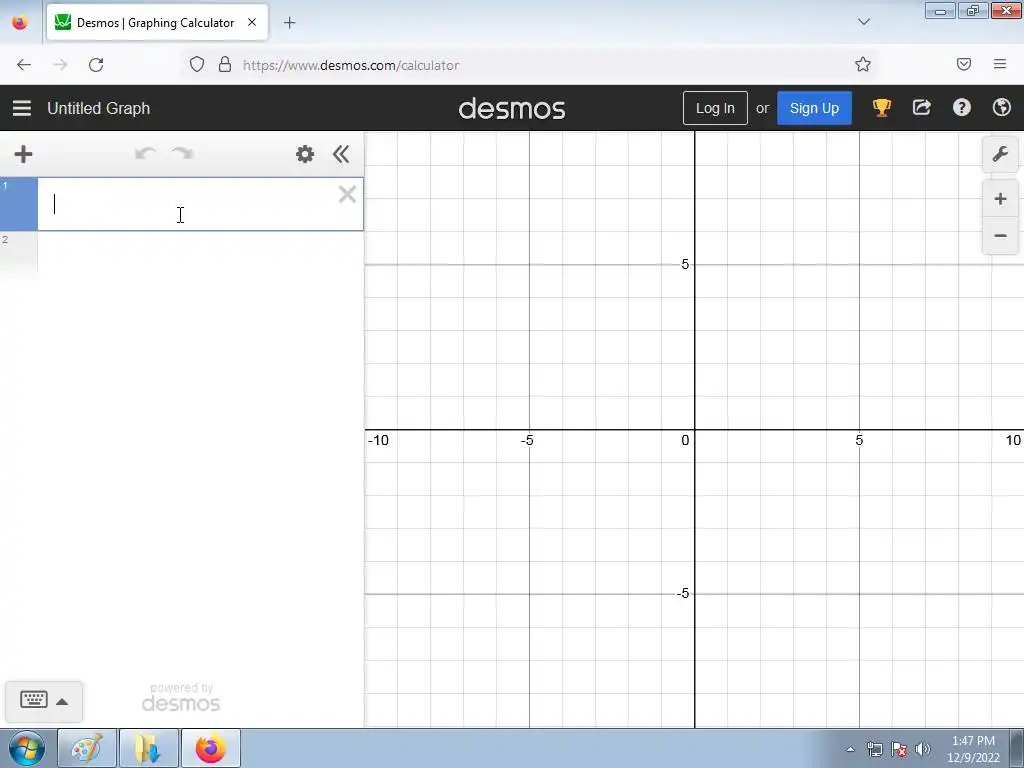Open the Windows Start menu
1024x768 pixels.
tap(26, 748)
